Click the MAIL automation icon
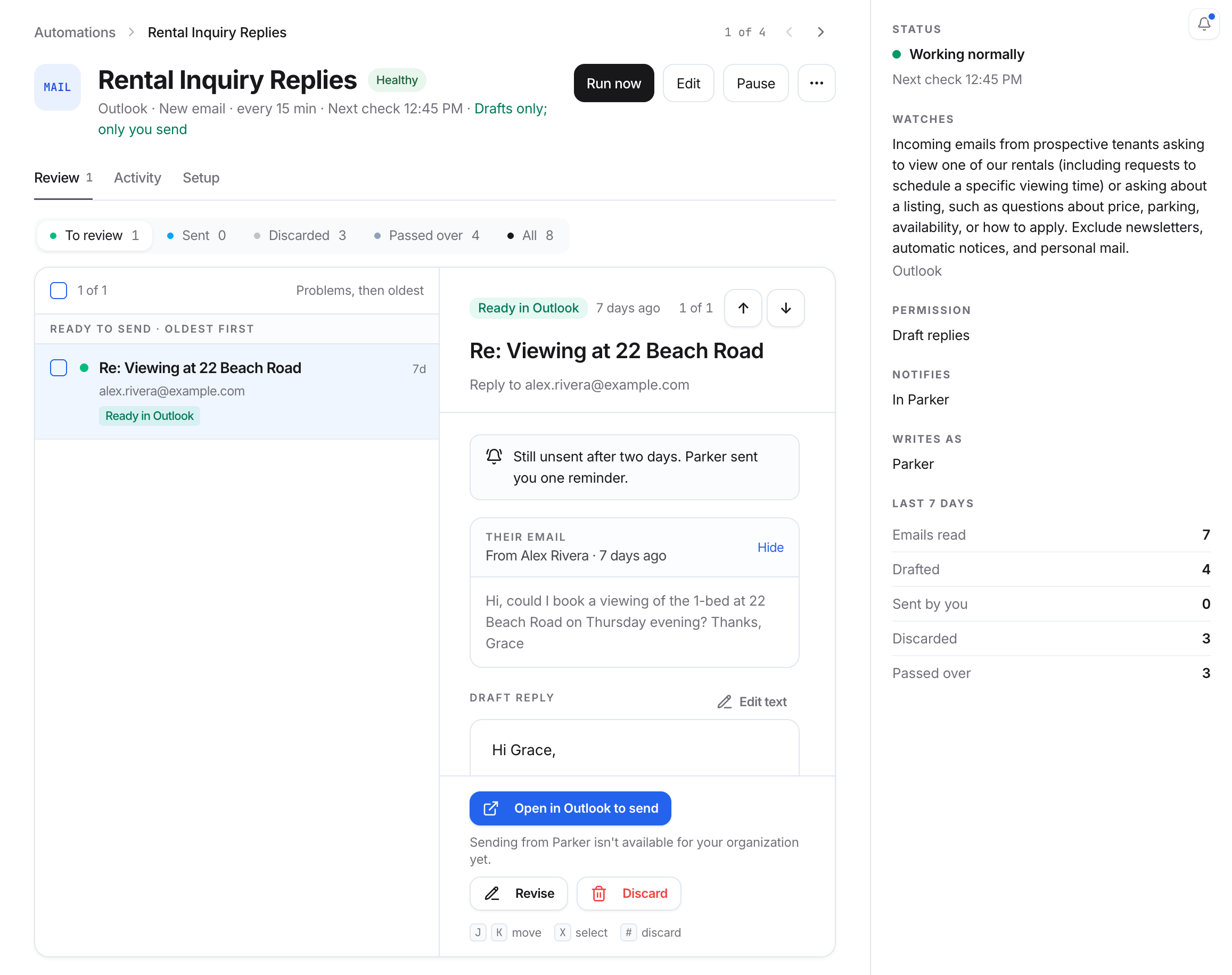This screenshot has height=975, width=1232. (58, 87)
